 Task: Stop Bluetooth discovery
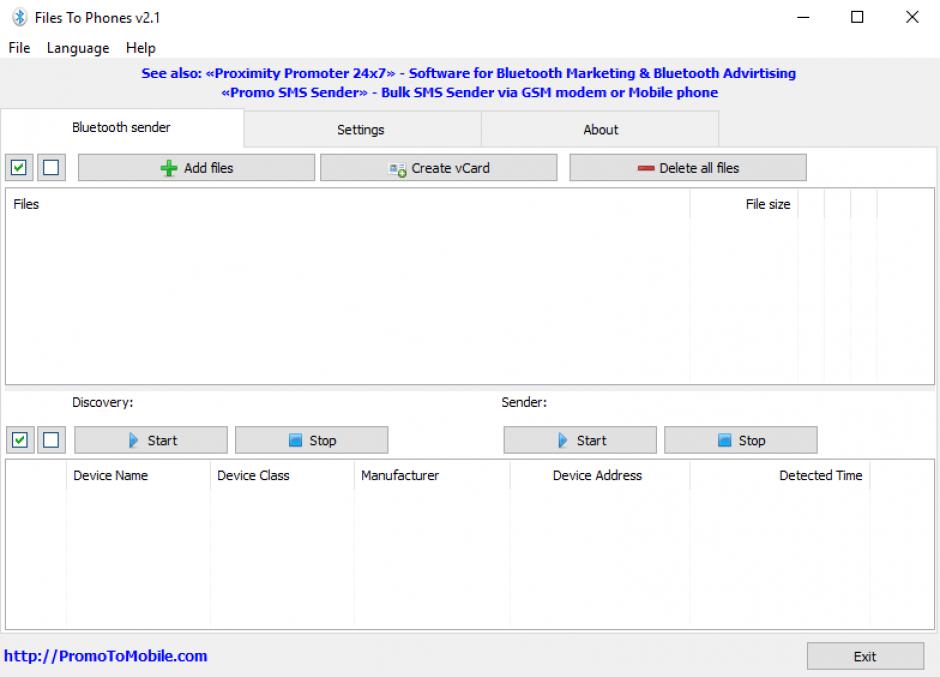[x=312, y=440]
